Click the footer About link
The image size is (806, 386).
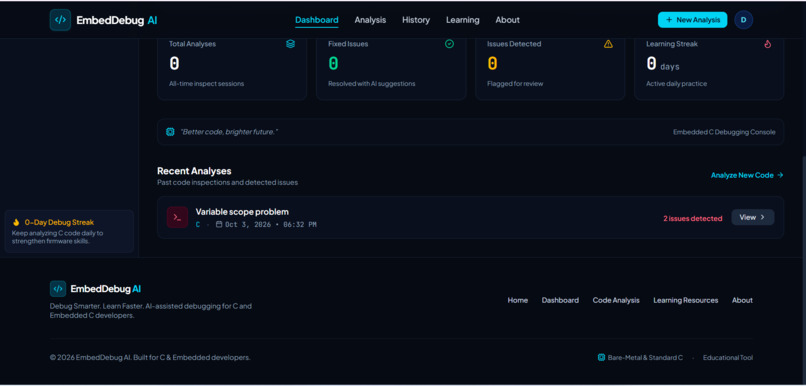[742, 300]
